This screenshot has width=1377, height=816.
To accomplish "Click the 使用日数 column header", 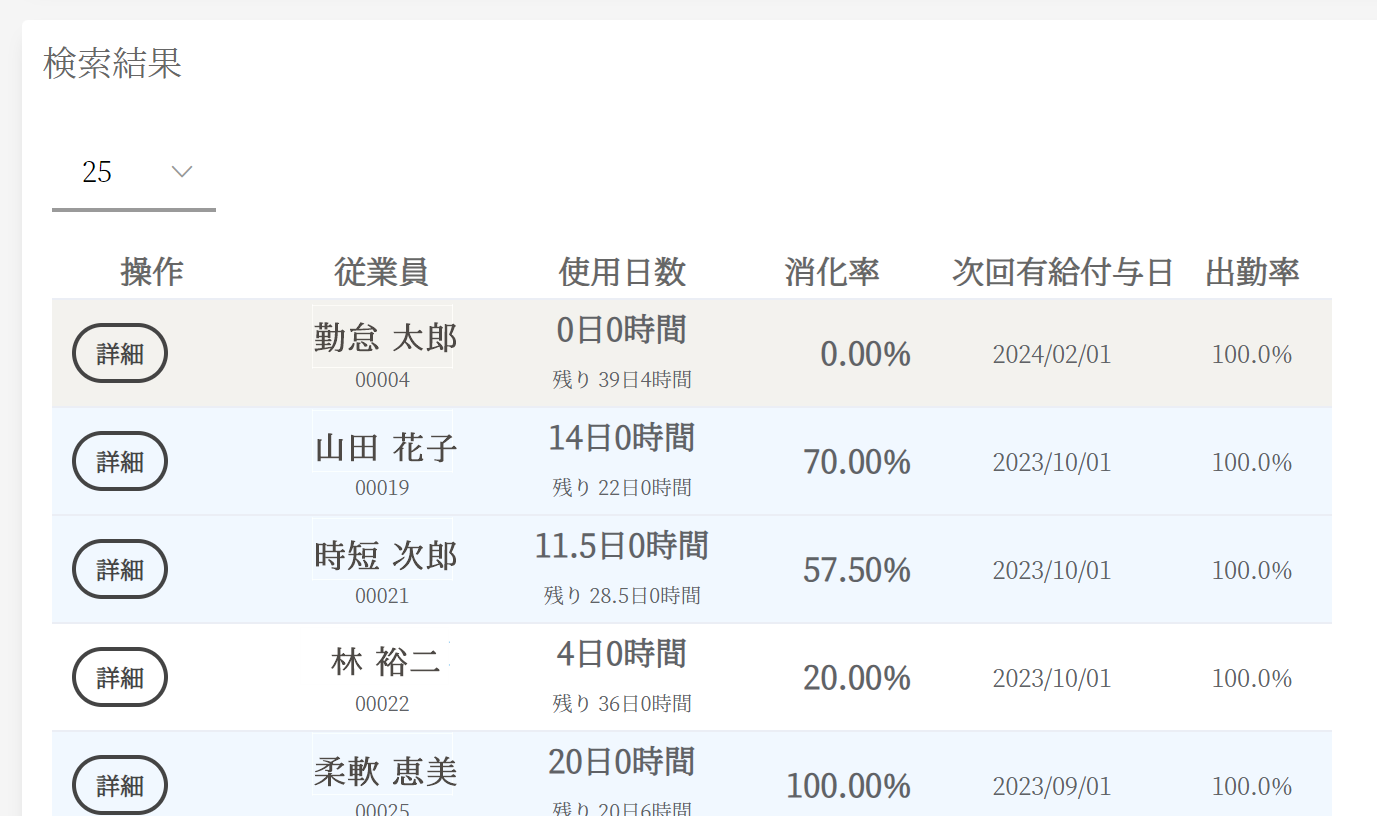I will tap(622, 272).
